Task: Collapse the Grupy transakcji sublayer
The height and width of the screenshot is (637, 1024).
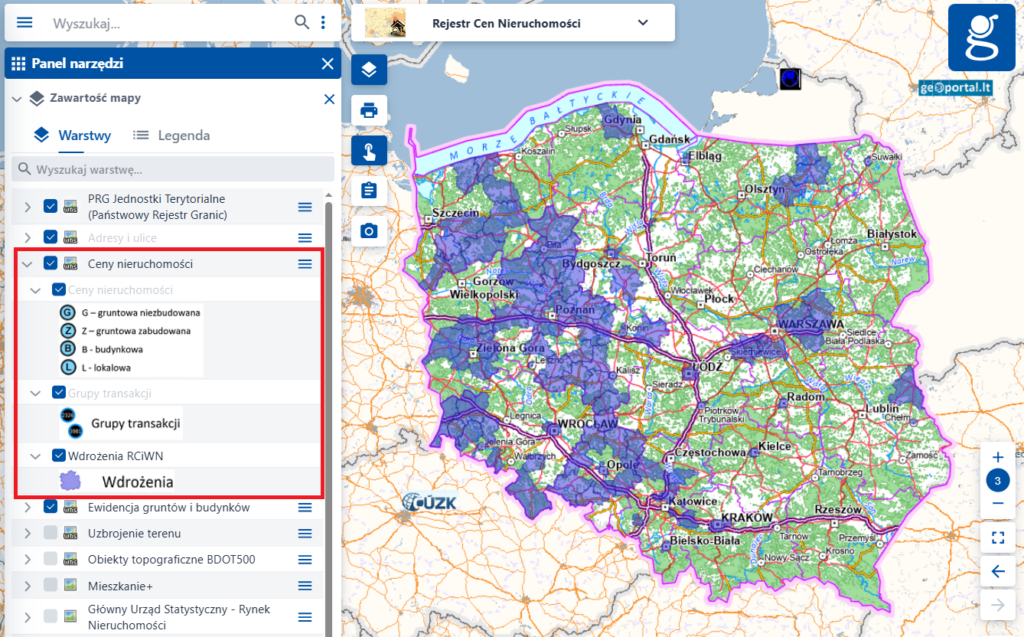Action: click(x=35, y=393)
